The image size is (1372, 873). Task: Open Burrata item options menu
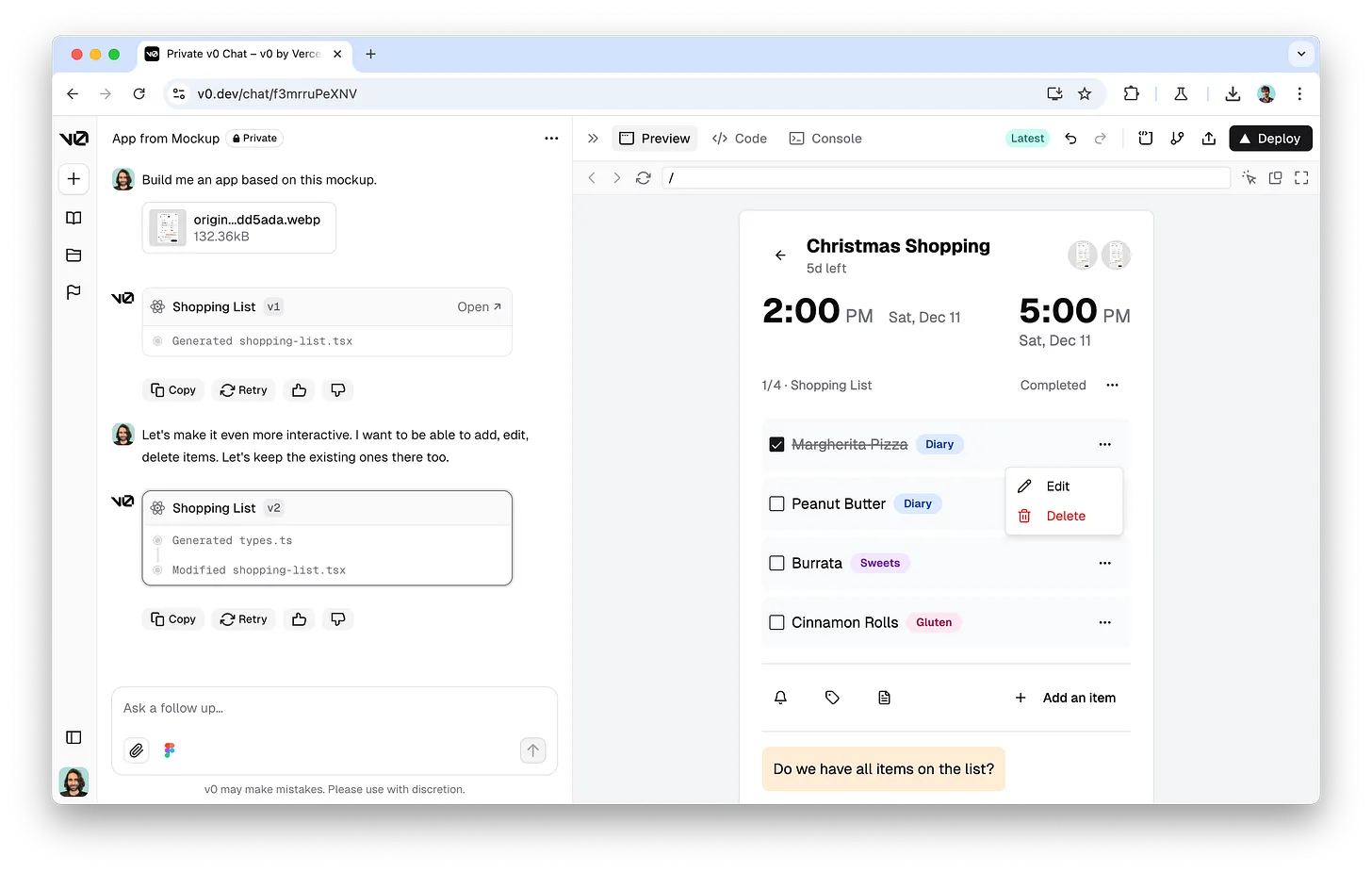pos(1104,563)
